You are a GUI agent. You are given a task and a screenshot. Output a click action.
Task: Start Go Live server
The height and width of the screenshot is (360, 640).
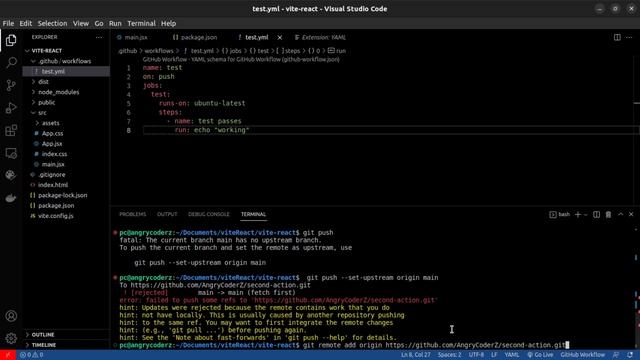(540, 355)
